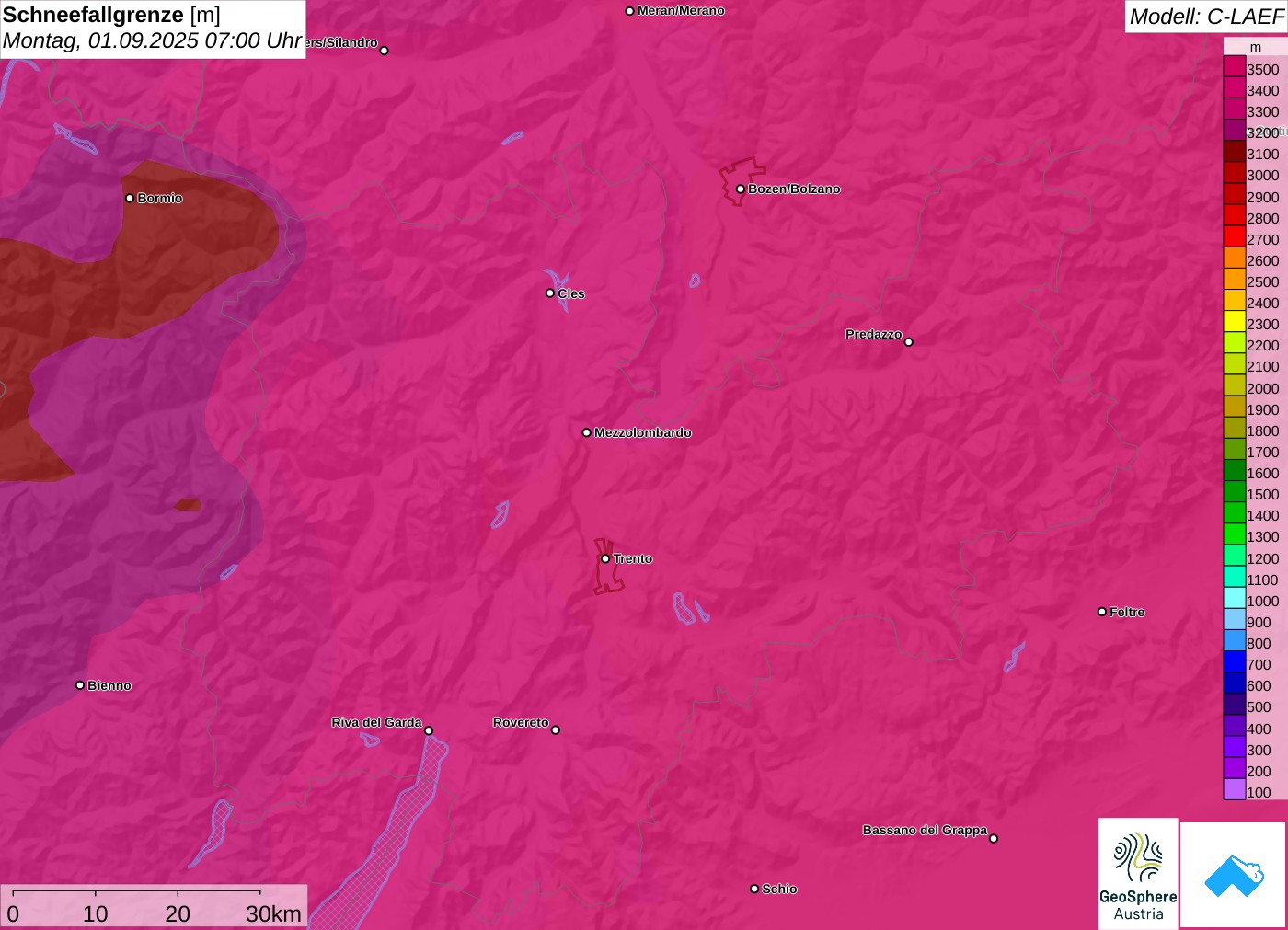The height and width of the screenshot is (930, 1288).
Task: Click the 10 mark on scale bar
Action: pyautogui.click(x=96, y=913)
